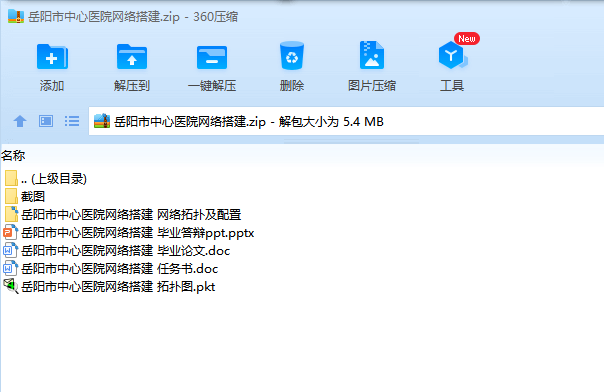Viewport: 604px width, 392px height.
Task: Select the 任务书.doc file
Action: 111,269
